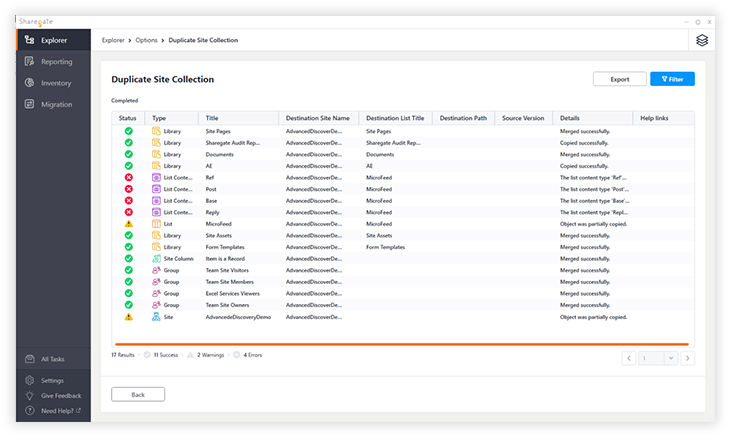Toggle the 2 Warnings results filter
730x437 pixels.
click(x=205, y=355)
